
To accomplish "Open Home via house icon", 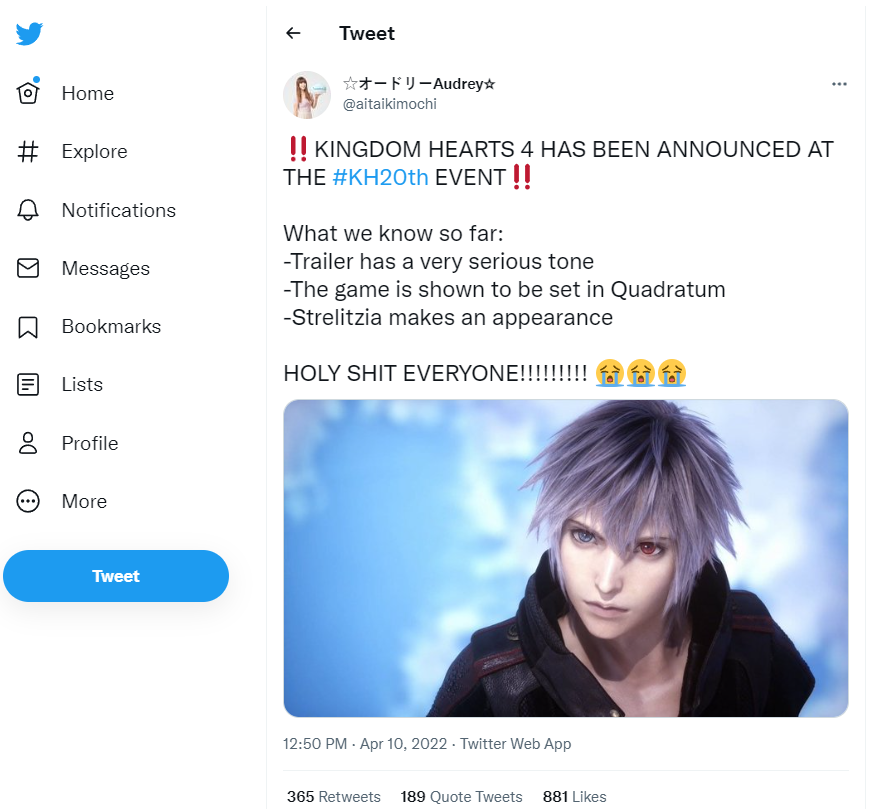I will pyautogui.click(x=28, y=92).
